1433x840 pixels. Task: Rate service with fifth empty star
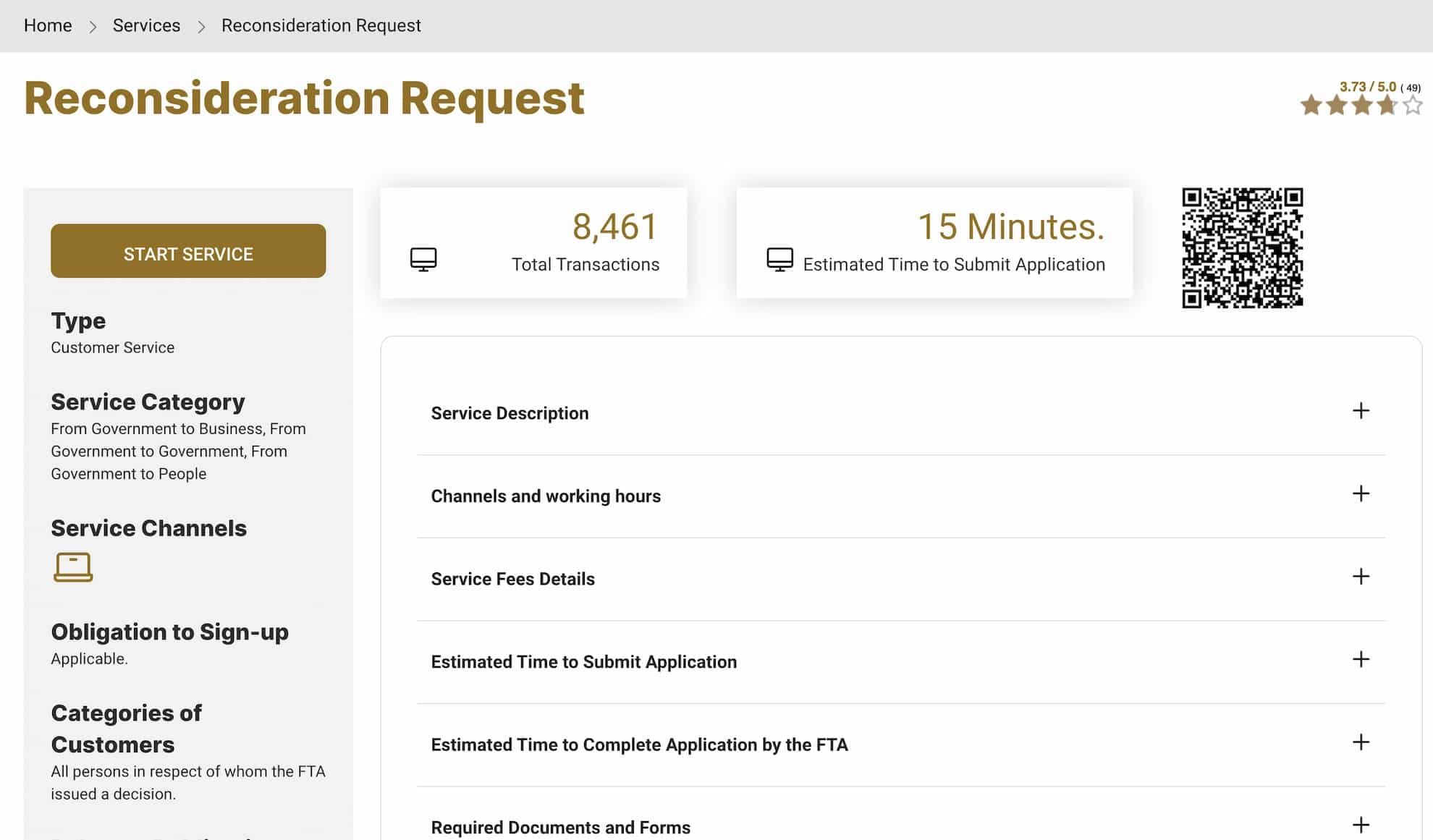coord(1412,106)
